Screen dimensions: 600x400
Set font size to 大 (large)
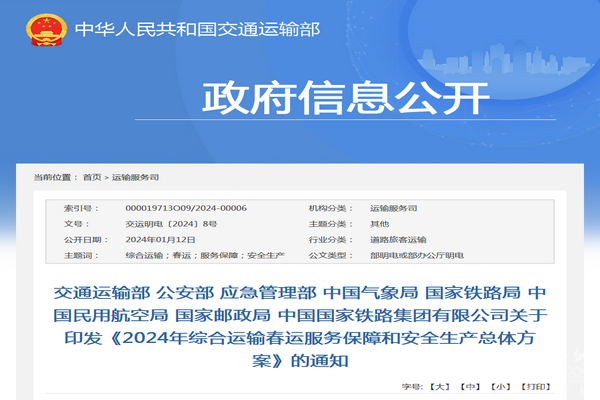click(x=441, y=385)
